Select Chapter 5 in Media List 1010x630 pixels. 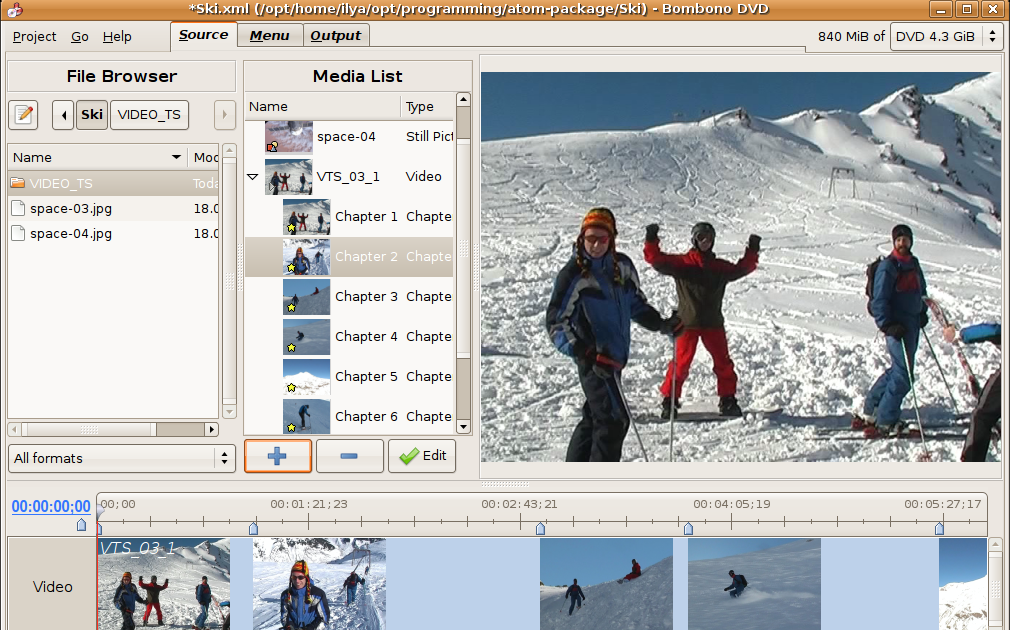pos(349,376)
